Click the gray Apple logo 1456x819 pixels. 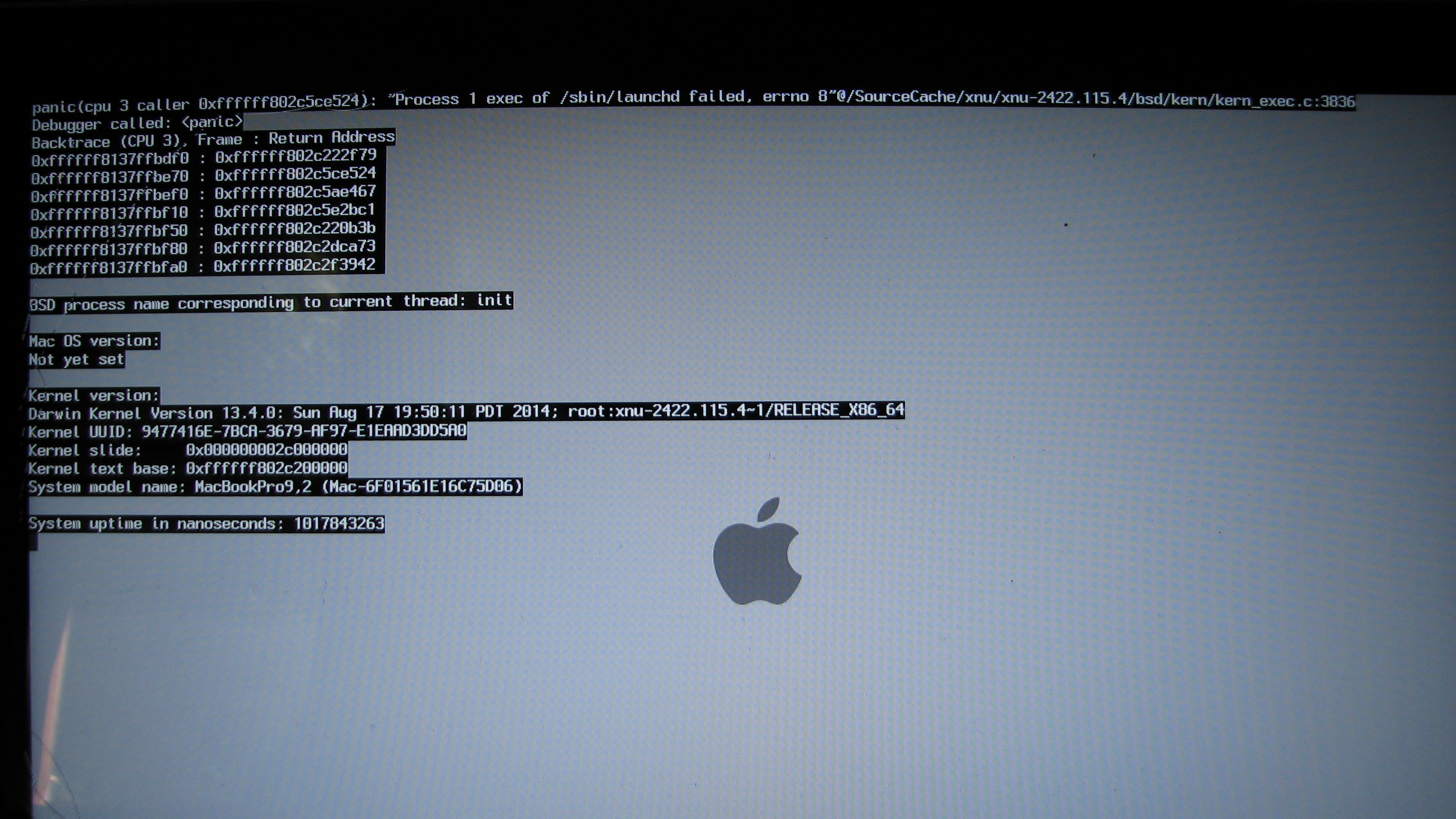[757, 551]
